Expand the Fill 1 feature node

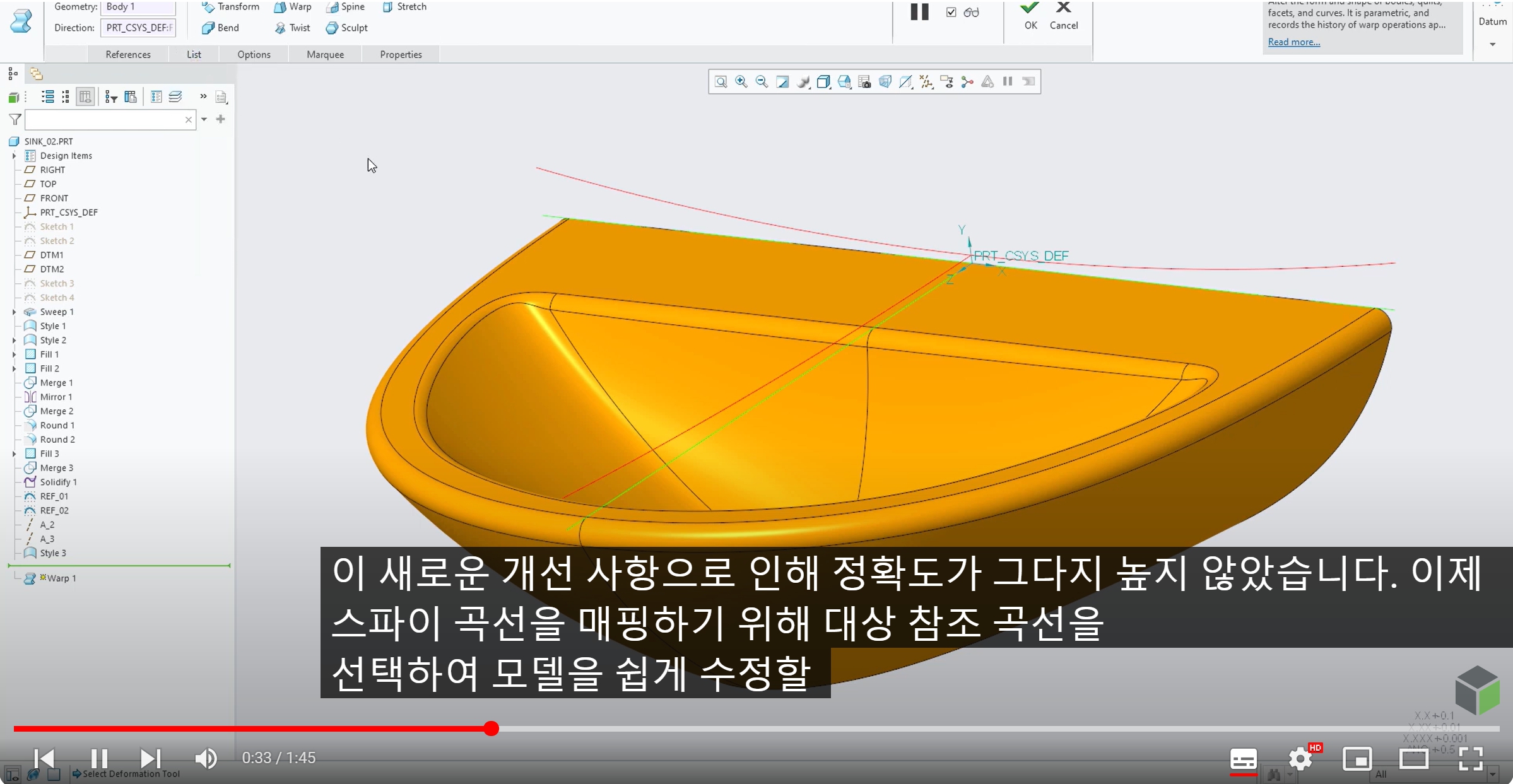click(14, 354)
